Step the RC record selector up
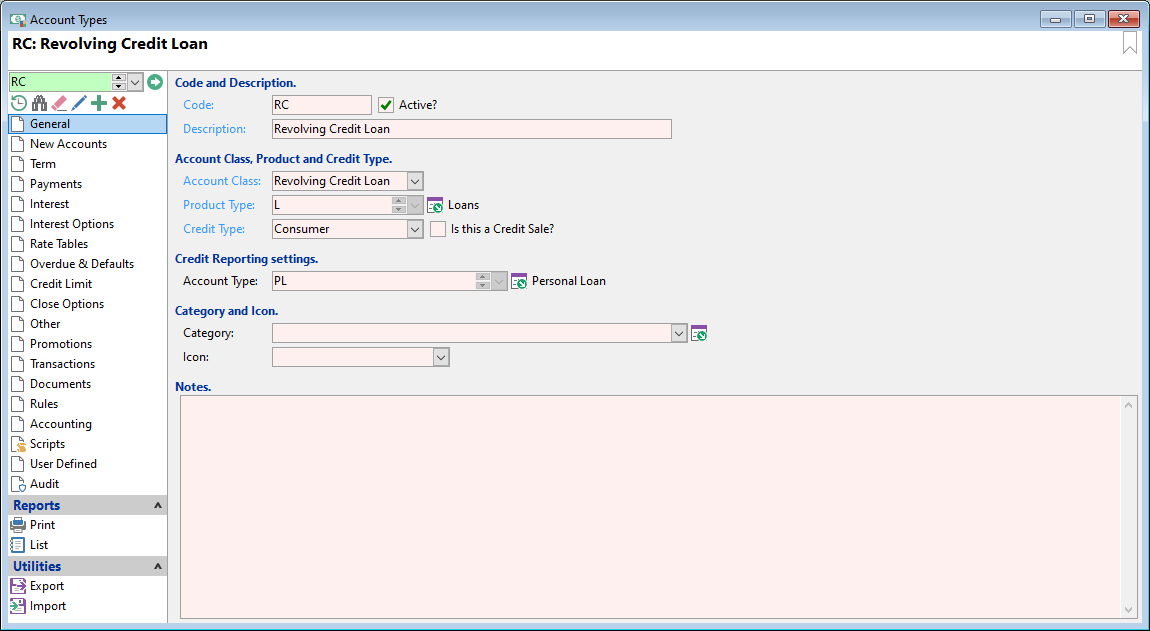Screen dimensions: 1150x631 pyautogui.click(x=119, y=78)
